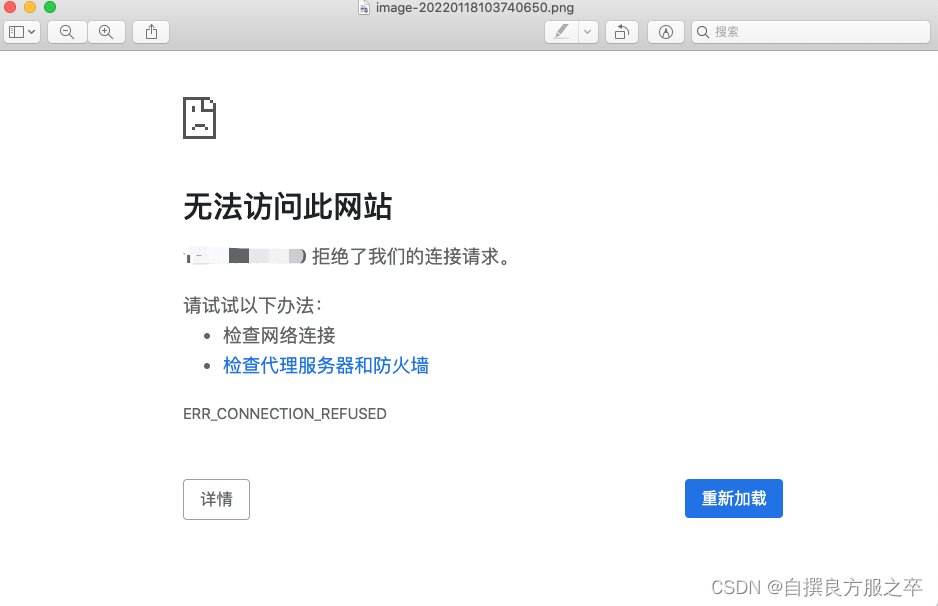Click the 拒绝了我们的连接请求 message
Screen dimensions: 938x606
point(411,257)
